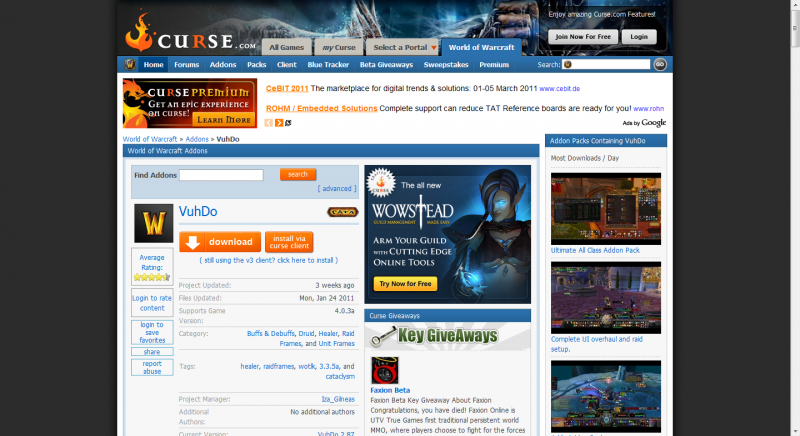The width and height of the screenshot is (800, 436).
Task: Open the Blue Tracker nav item
Action: pyautogui.click(x=328, y=64)
